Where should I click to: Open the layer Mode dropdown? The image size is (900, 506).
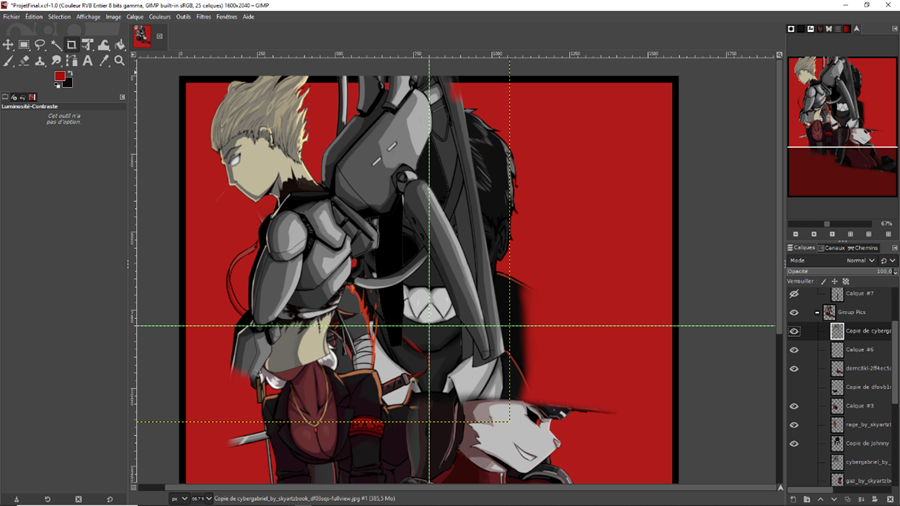860,260
